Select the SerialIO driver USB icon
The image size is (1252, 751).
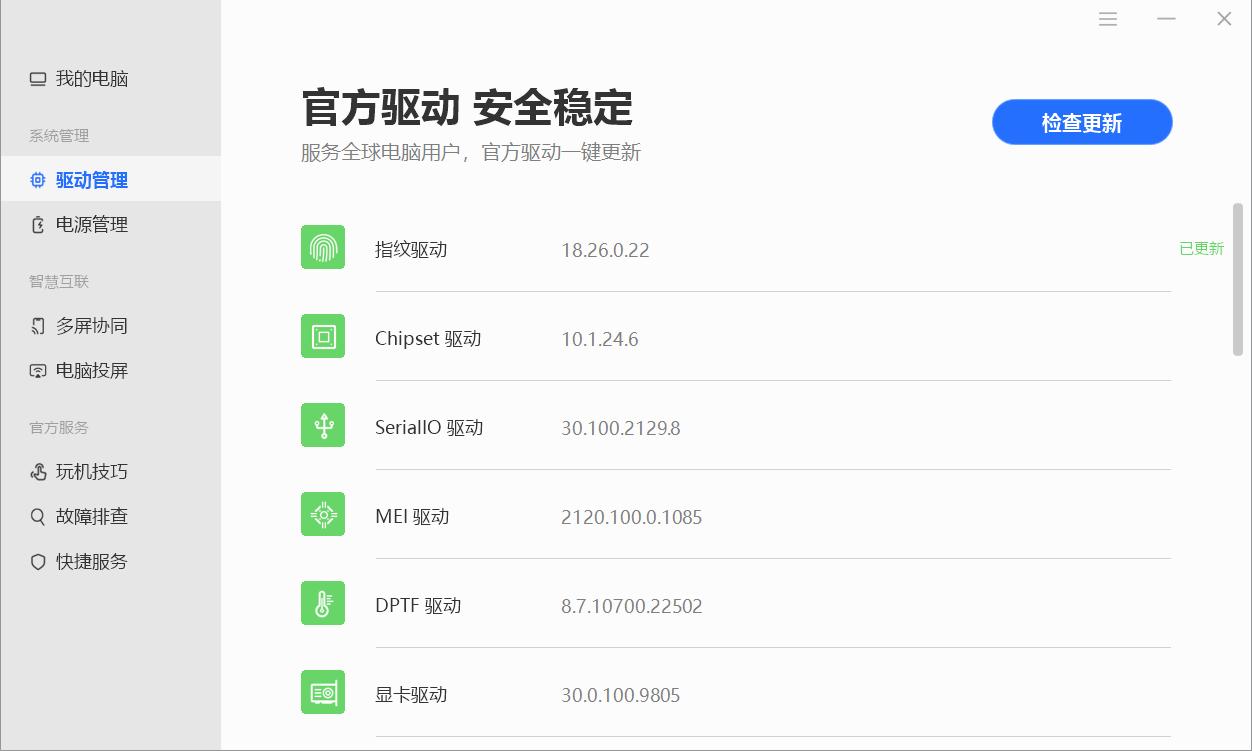coord(322,425)
